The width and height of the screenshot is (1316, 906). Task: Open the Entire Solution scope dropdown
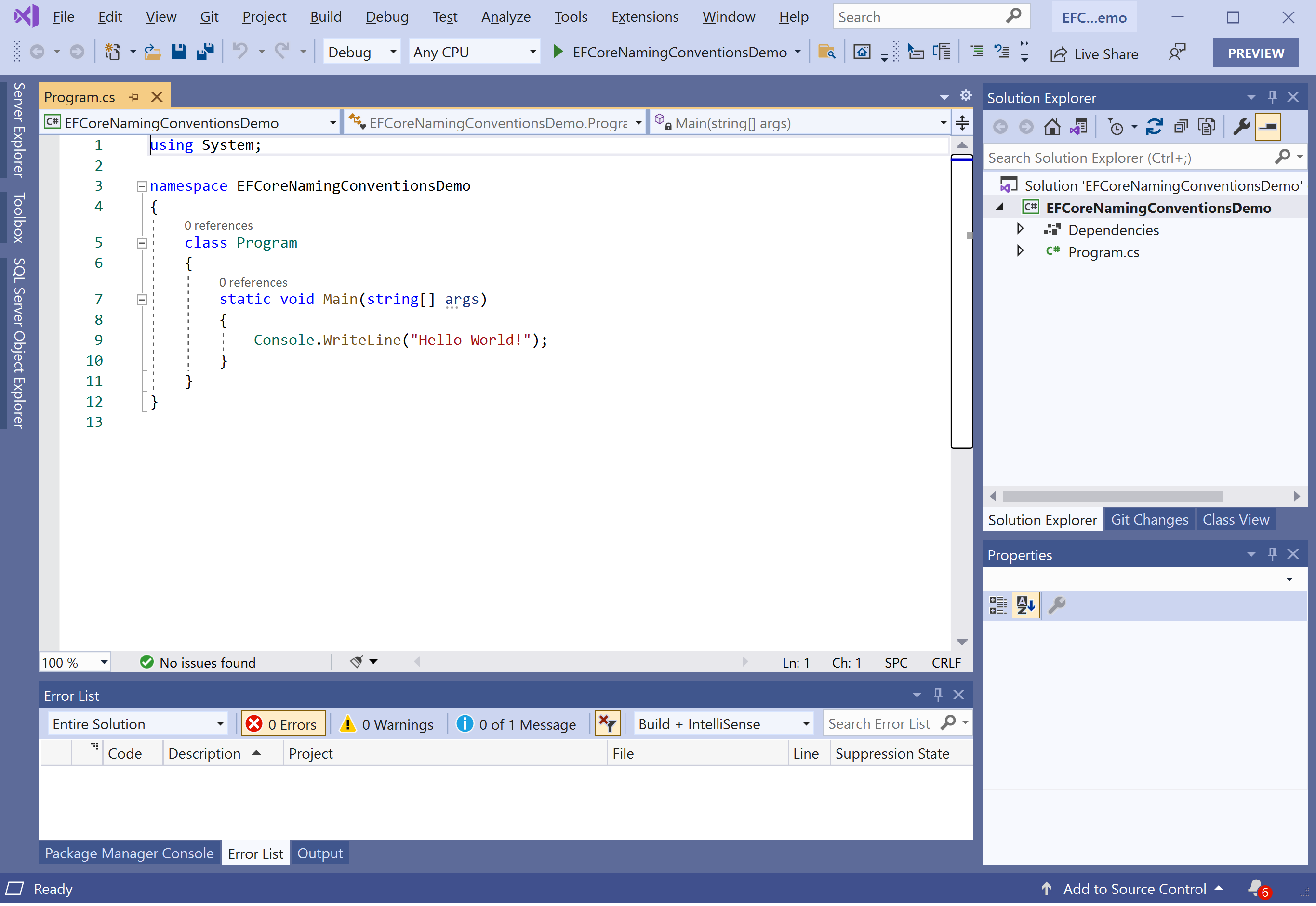pos(138,724)
